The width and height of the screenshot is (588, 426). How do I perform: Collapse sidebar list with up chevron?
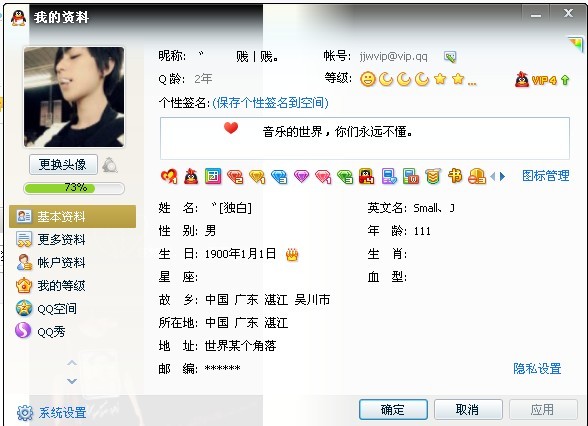(x=72, y=363)
